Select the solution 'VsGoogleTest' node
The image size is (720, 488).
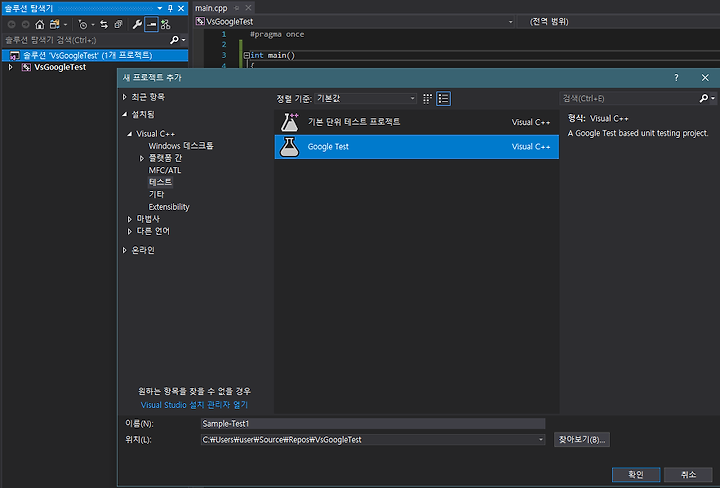[95, 55]
